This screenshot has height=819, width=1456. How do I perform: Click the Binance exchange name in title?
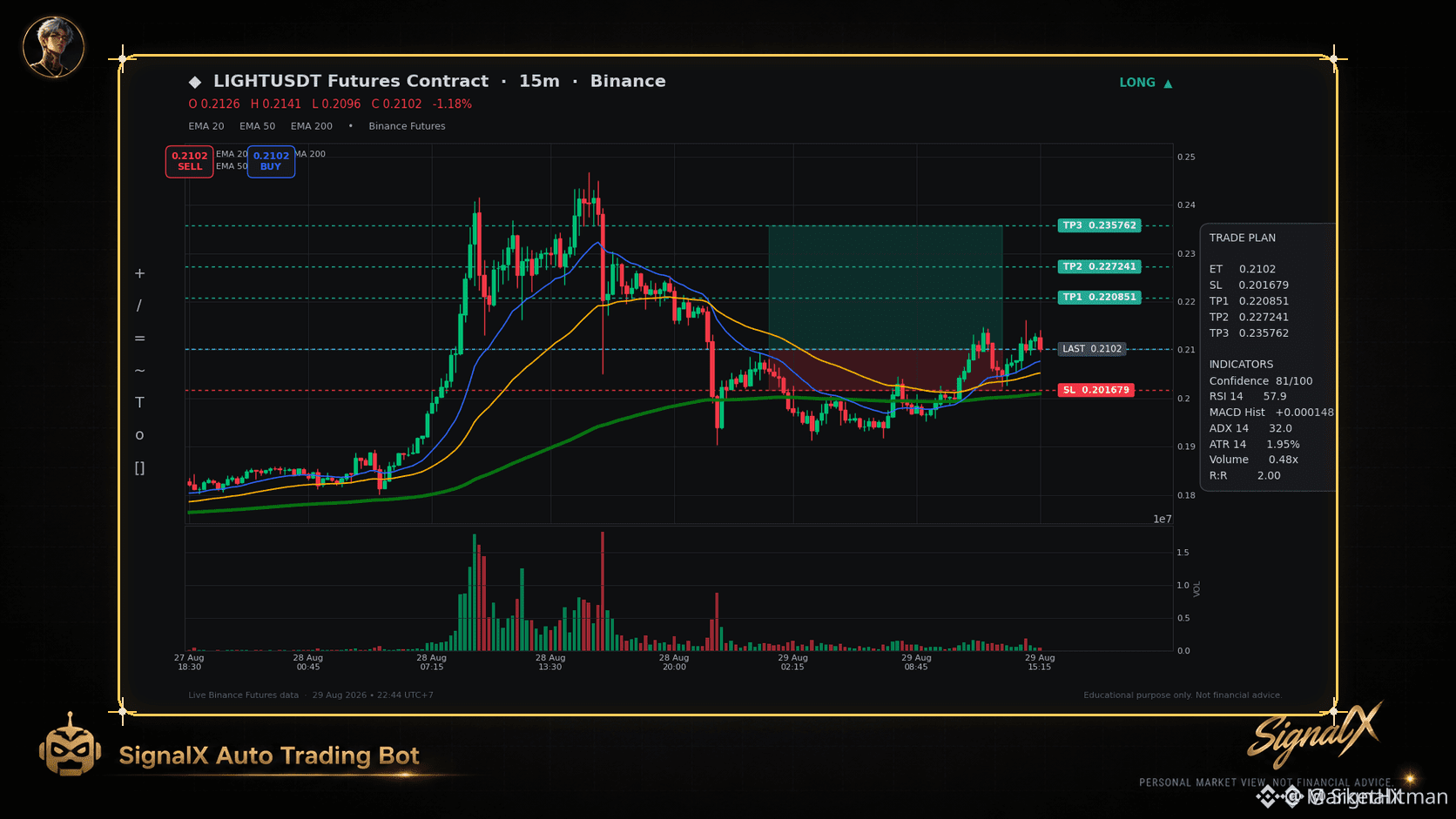(628, 81)
